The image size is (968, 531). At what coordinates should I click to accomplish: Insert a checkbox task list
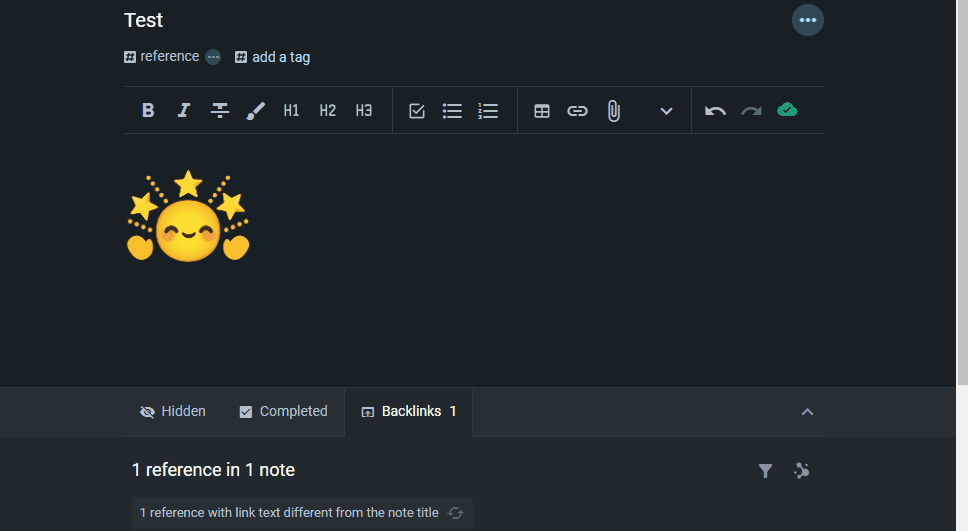point(417,111)
